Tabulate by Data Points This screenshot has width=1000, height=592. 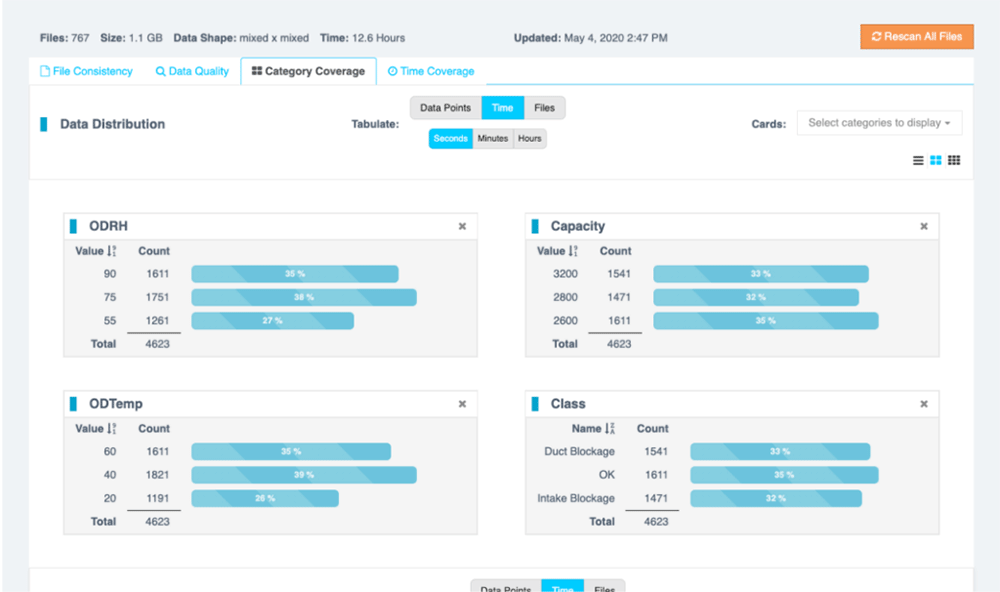(445, 108)
